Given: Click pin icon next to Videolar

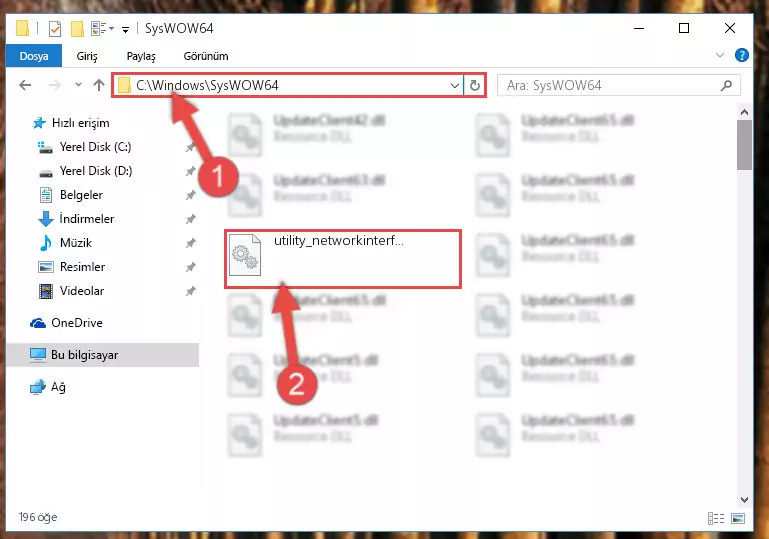Looking at the screenshot, I should point(190,291).
